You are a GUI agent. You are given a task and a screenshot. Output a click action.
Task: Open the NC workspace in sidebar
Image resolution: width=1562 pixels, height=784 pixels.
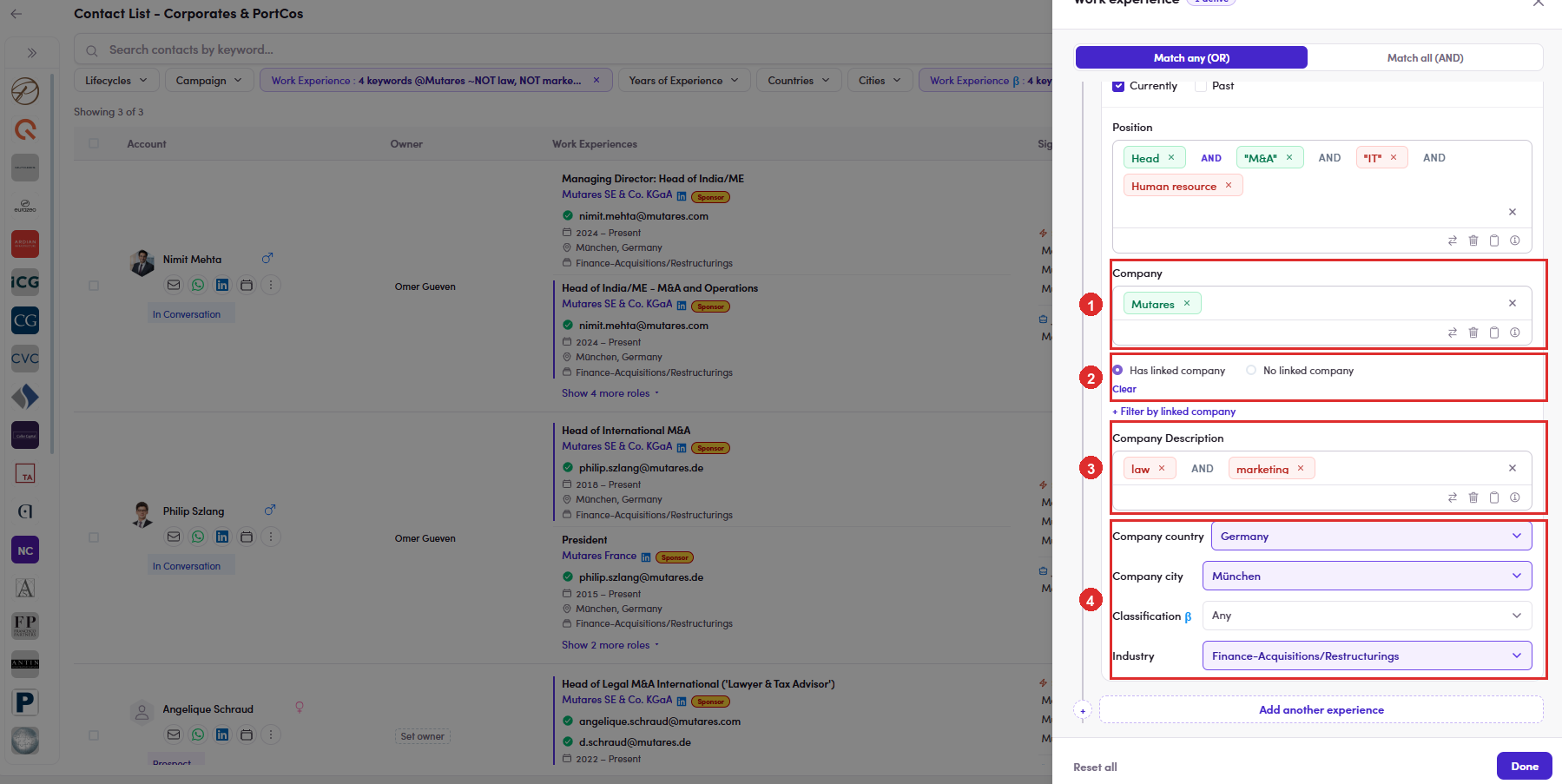pos(25,550)
